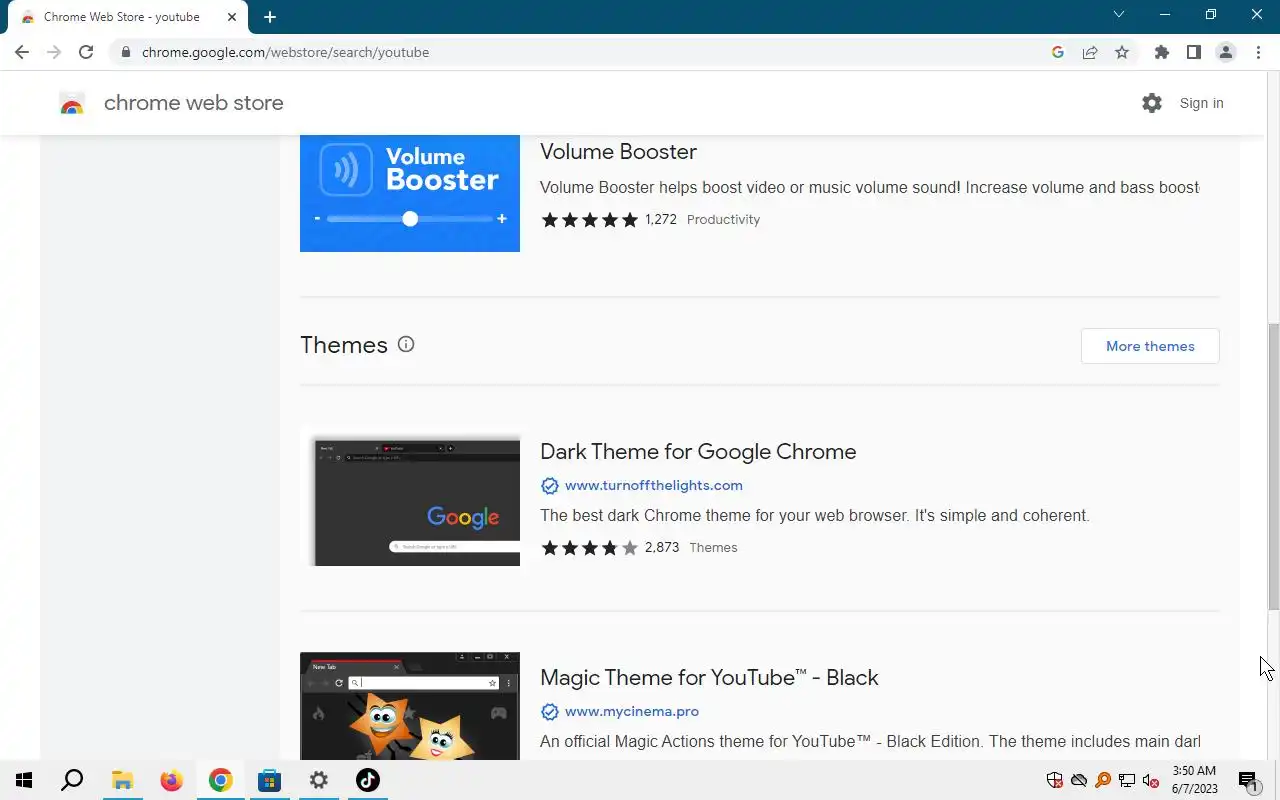Open the Volume Booster thumbnail

click(410, 193)
